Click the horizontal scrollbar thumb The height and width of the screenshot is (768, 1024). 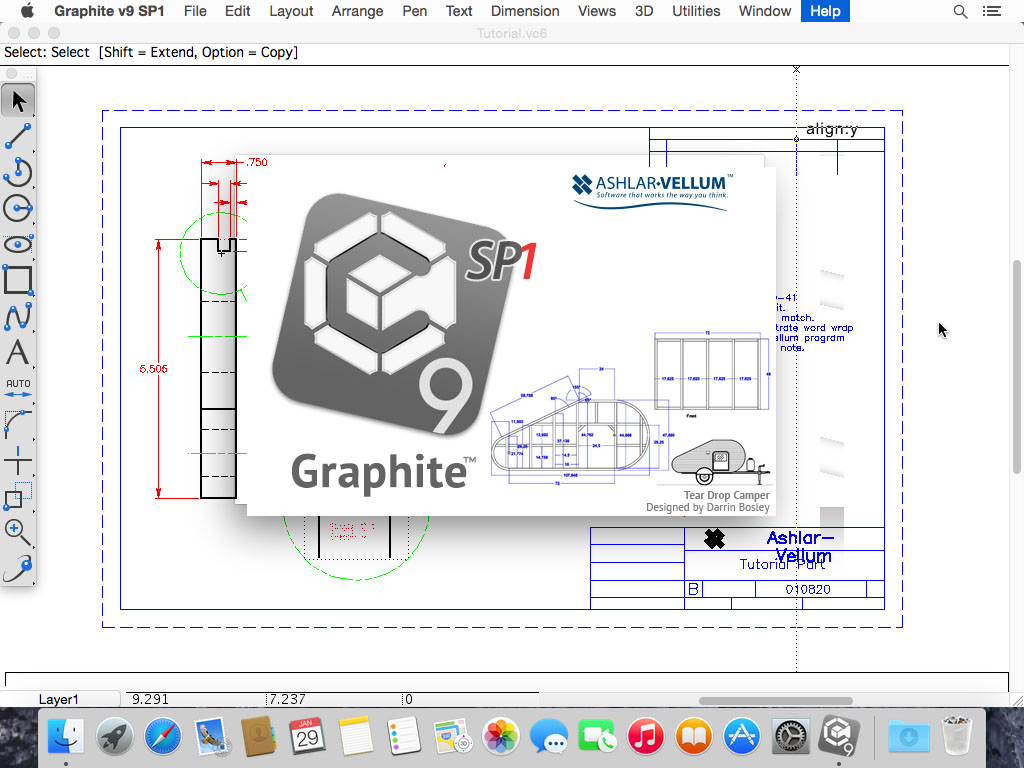coord(775,701)
